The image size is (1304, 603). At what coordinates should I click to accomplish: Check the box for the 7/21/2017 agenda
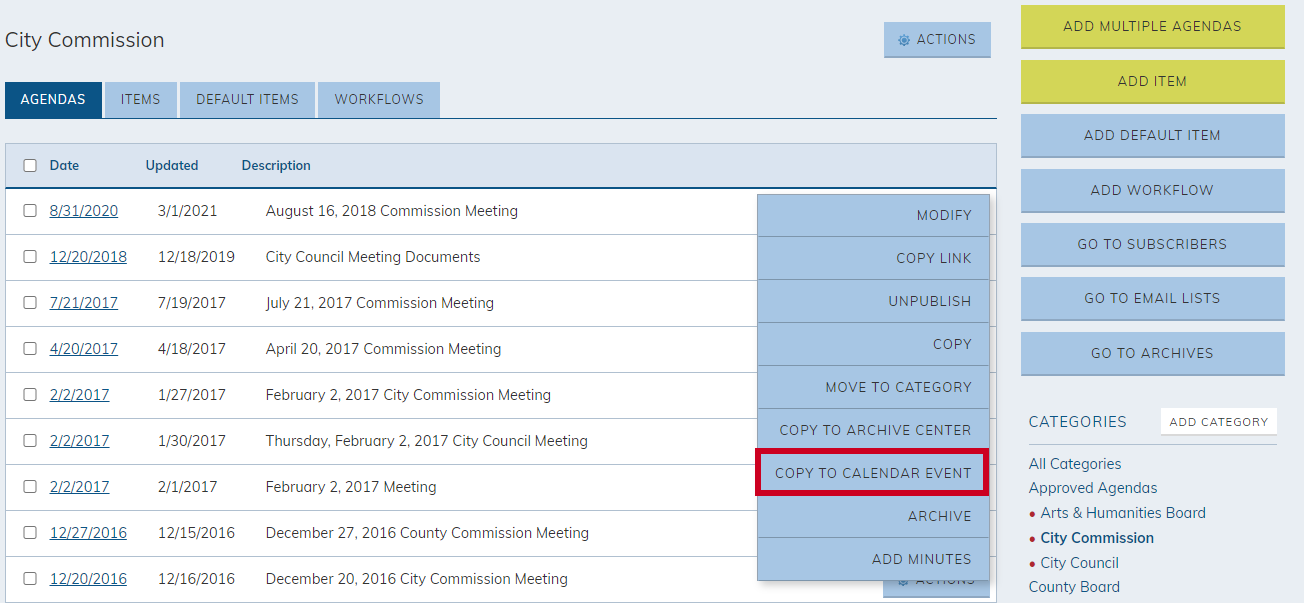click(x=30, y=303)
